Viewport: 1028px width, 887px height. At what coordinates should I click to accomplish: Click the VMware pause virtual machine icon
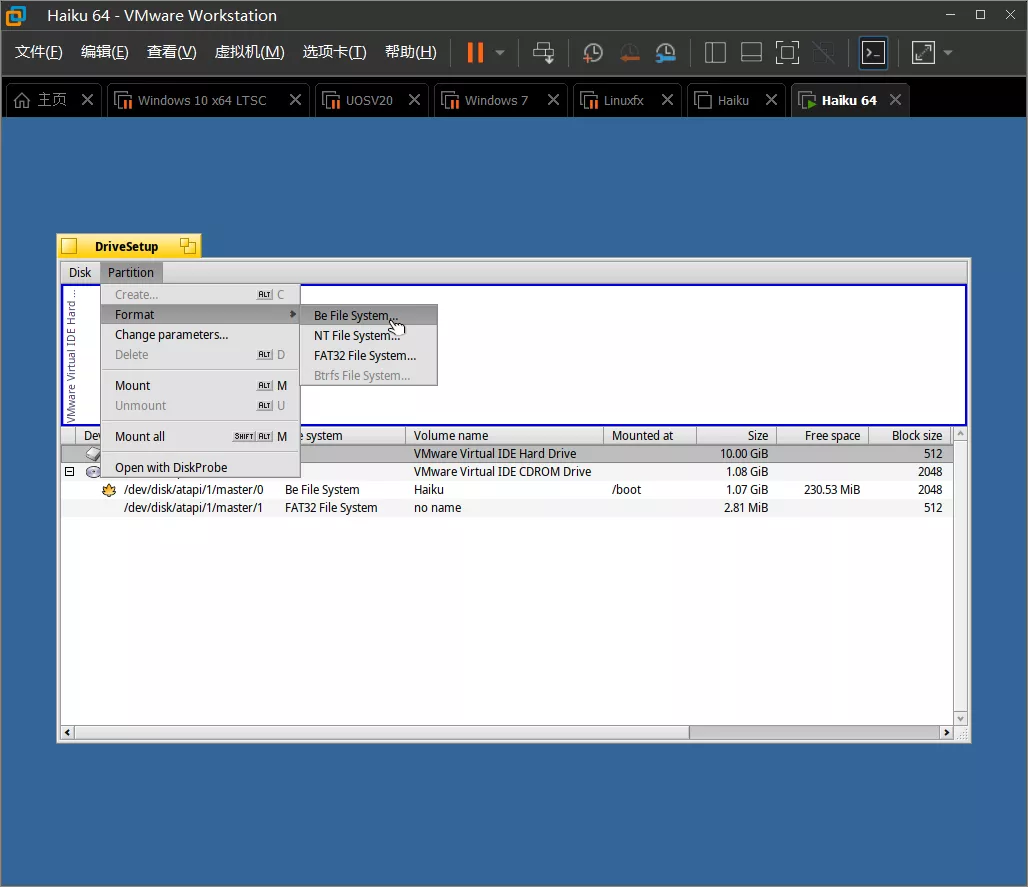[x=475, y=53]
